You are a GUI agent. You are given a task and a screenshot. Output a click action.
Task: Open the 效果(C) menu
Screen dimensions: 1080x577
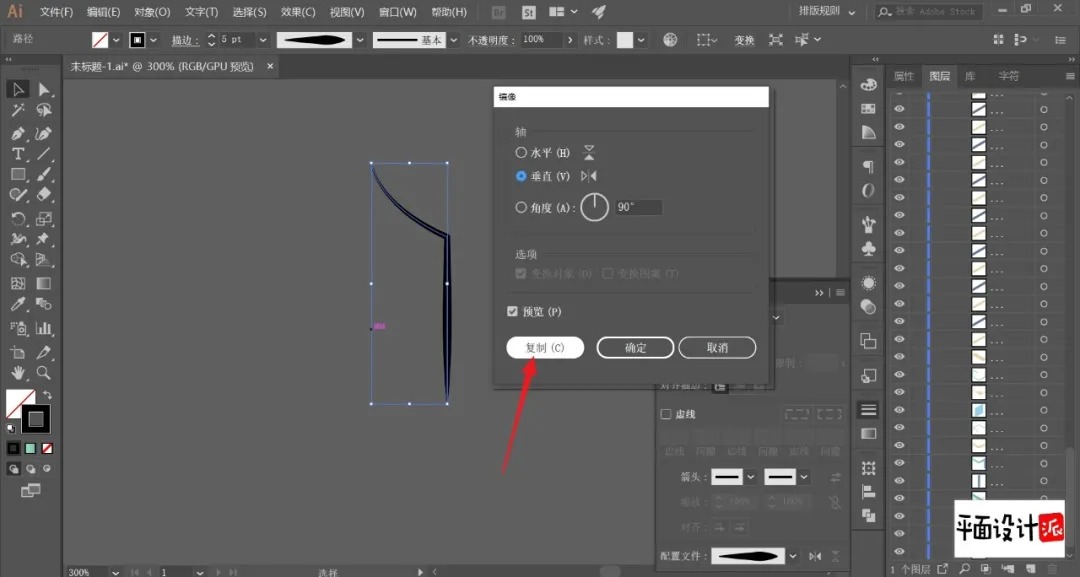tap(298, 12)
